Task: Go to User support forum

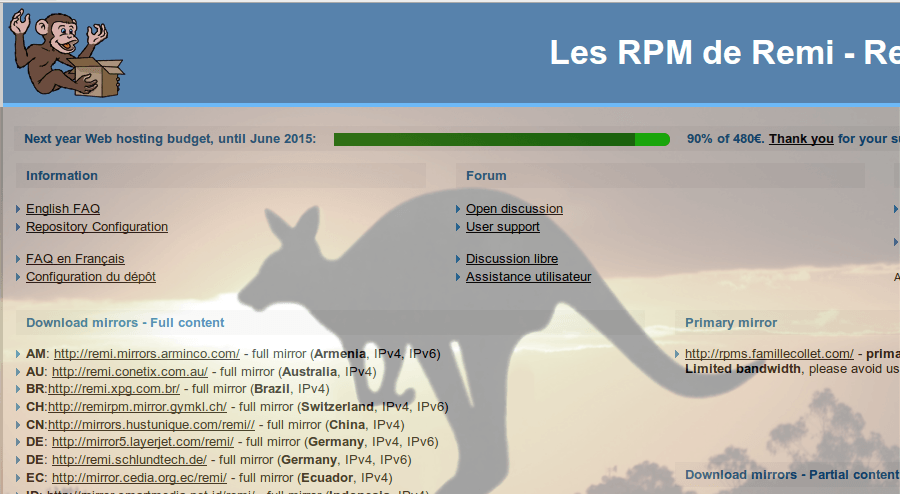Action: click(x=503, y=227)
